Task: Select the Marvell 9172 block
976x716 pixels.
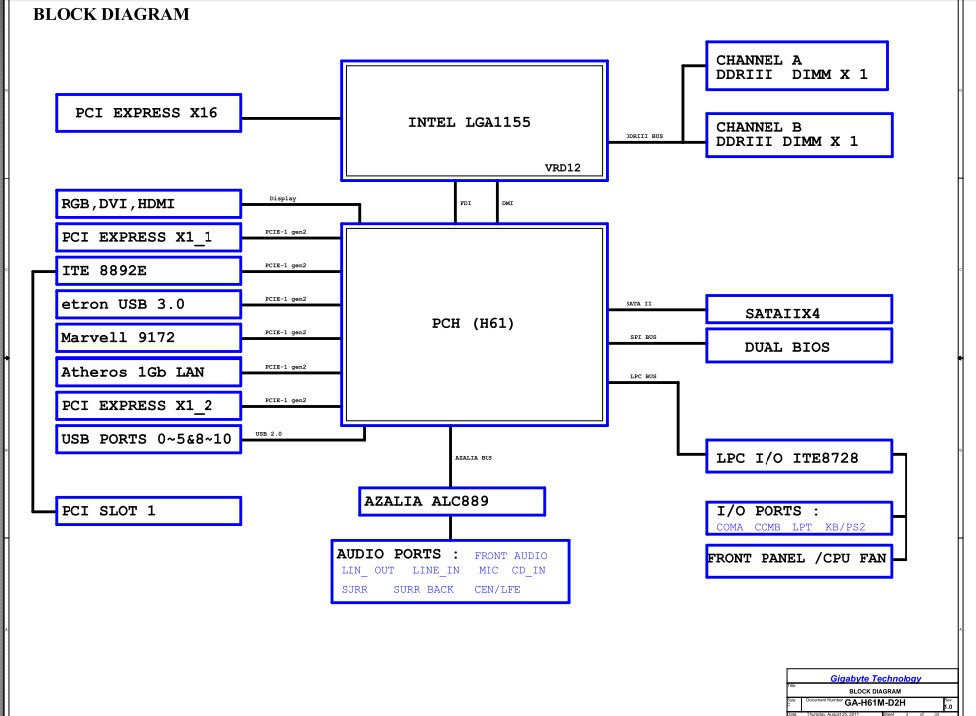Action: [148, 337]
